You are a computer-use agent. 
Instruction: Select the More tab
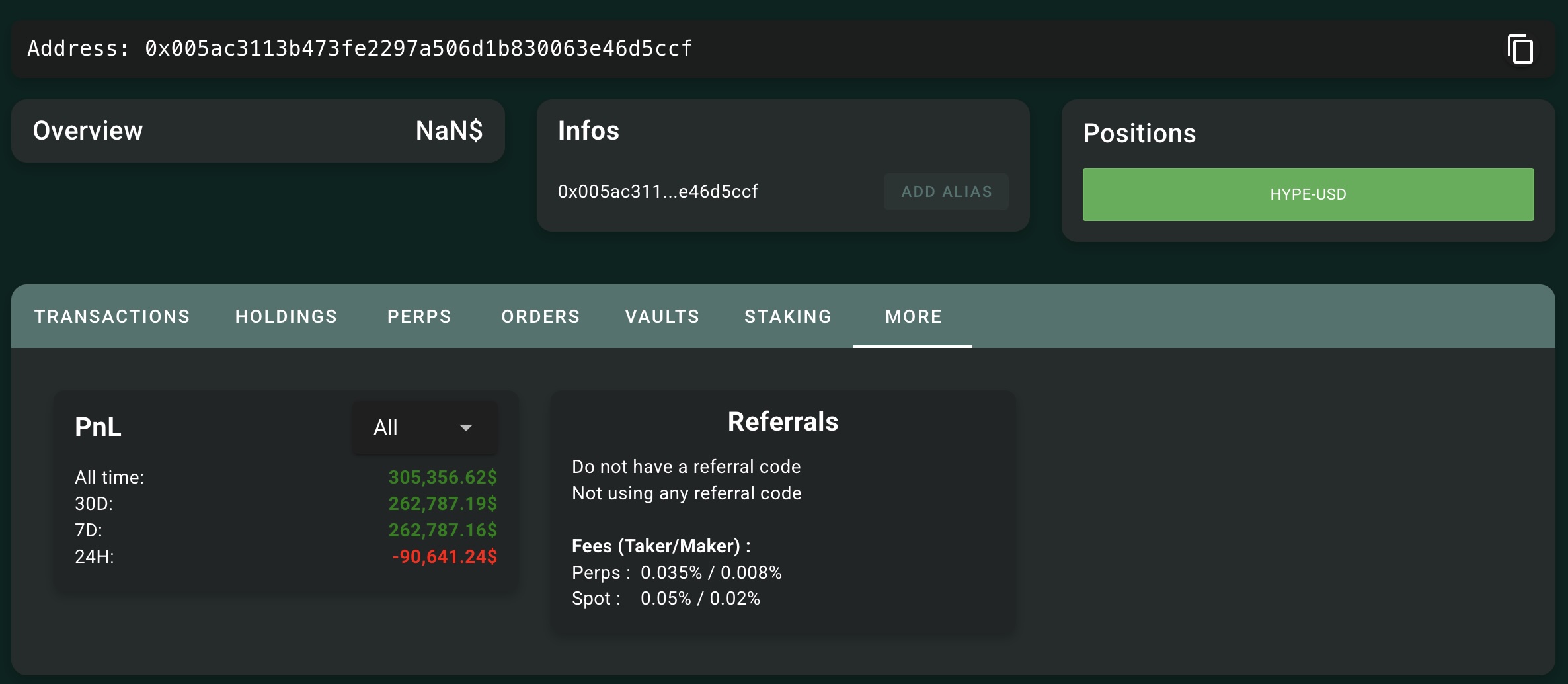pyautogui.click(x=913, y=316)
